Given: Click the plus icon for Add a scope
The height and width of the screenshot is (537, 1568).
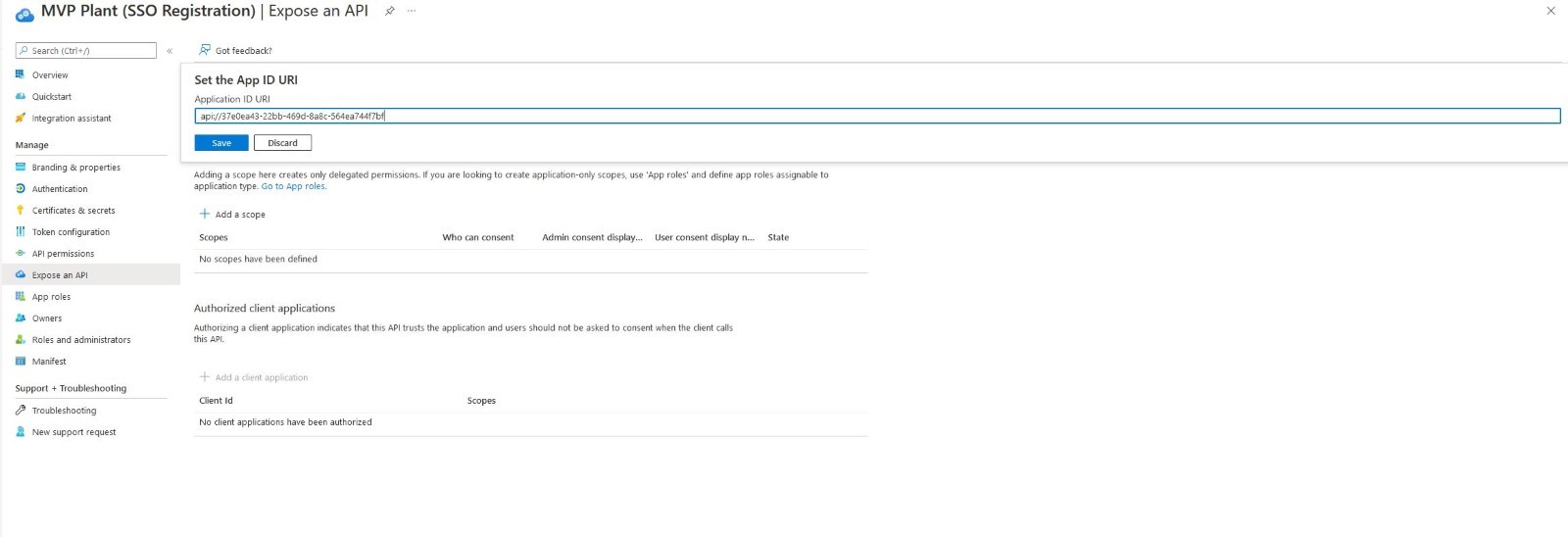Looking at the screenshot, I should (x=205, y=214).
